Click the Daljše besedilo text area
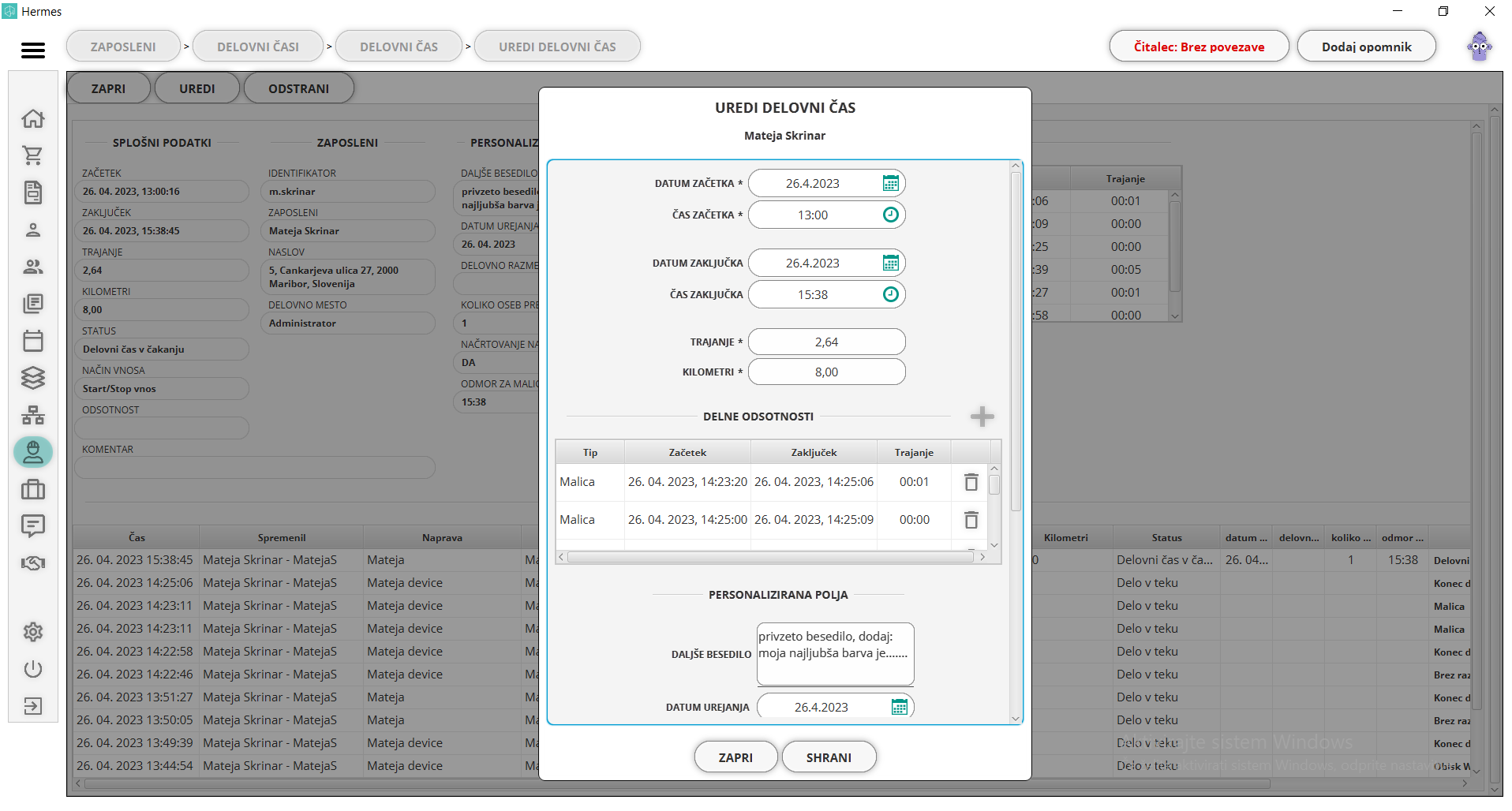Image resolution: width=1512 pixels, height=811 pixels. point(835,654)
